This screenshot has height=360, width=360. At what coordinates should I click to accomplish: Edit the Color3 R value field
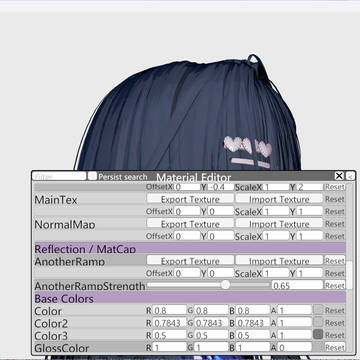point(169,335)
